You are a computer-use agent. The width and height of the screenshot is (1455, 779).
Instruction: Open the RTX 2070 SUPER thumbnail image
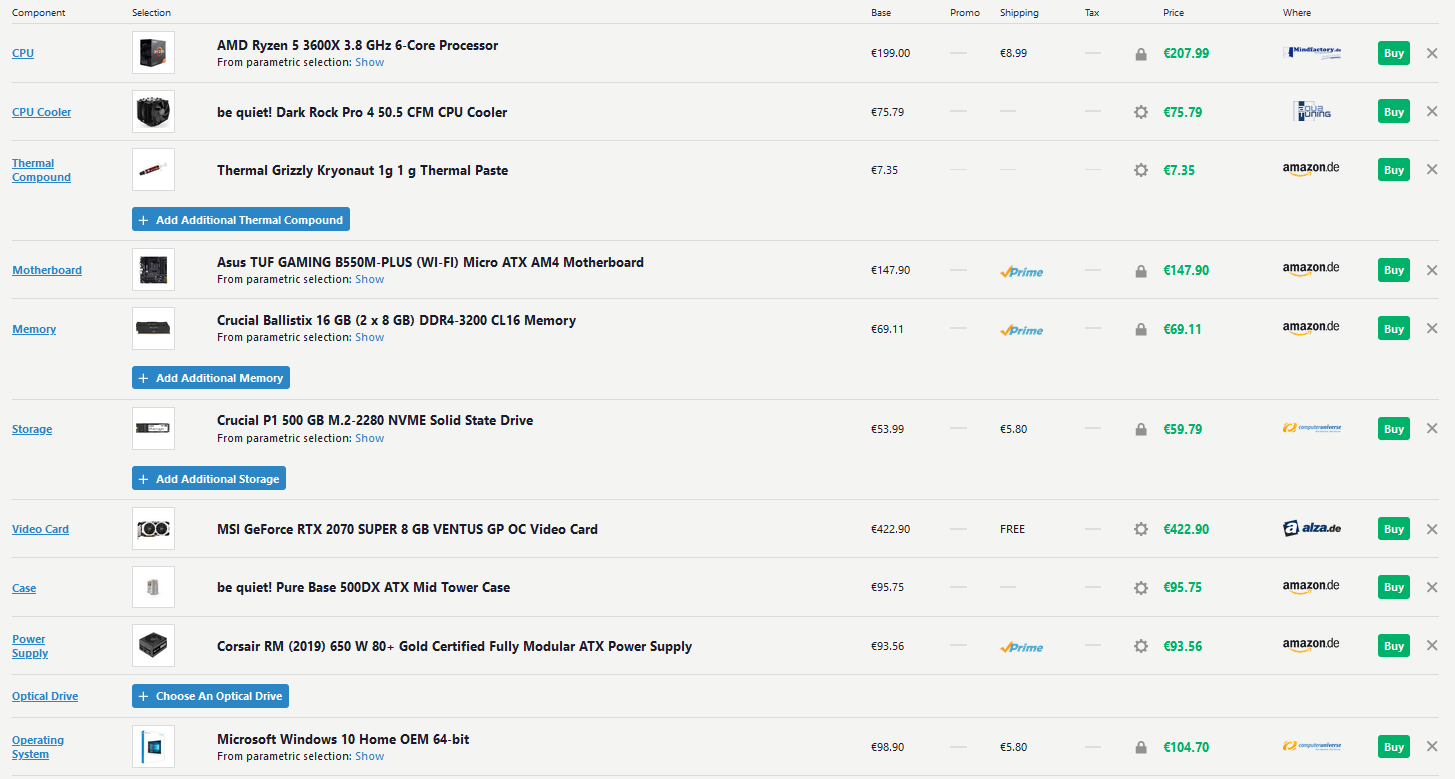point(153,529)
